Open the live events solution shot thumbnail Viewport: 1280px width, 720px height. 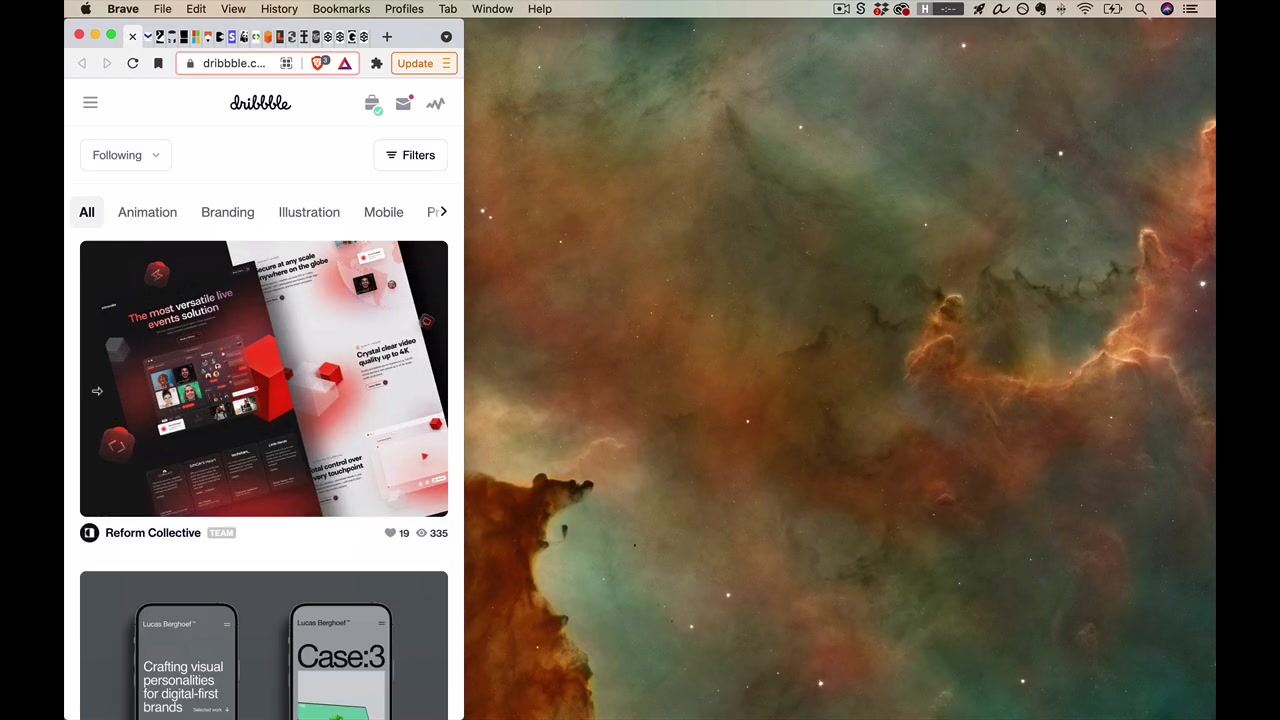click(264, 378)
